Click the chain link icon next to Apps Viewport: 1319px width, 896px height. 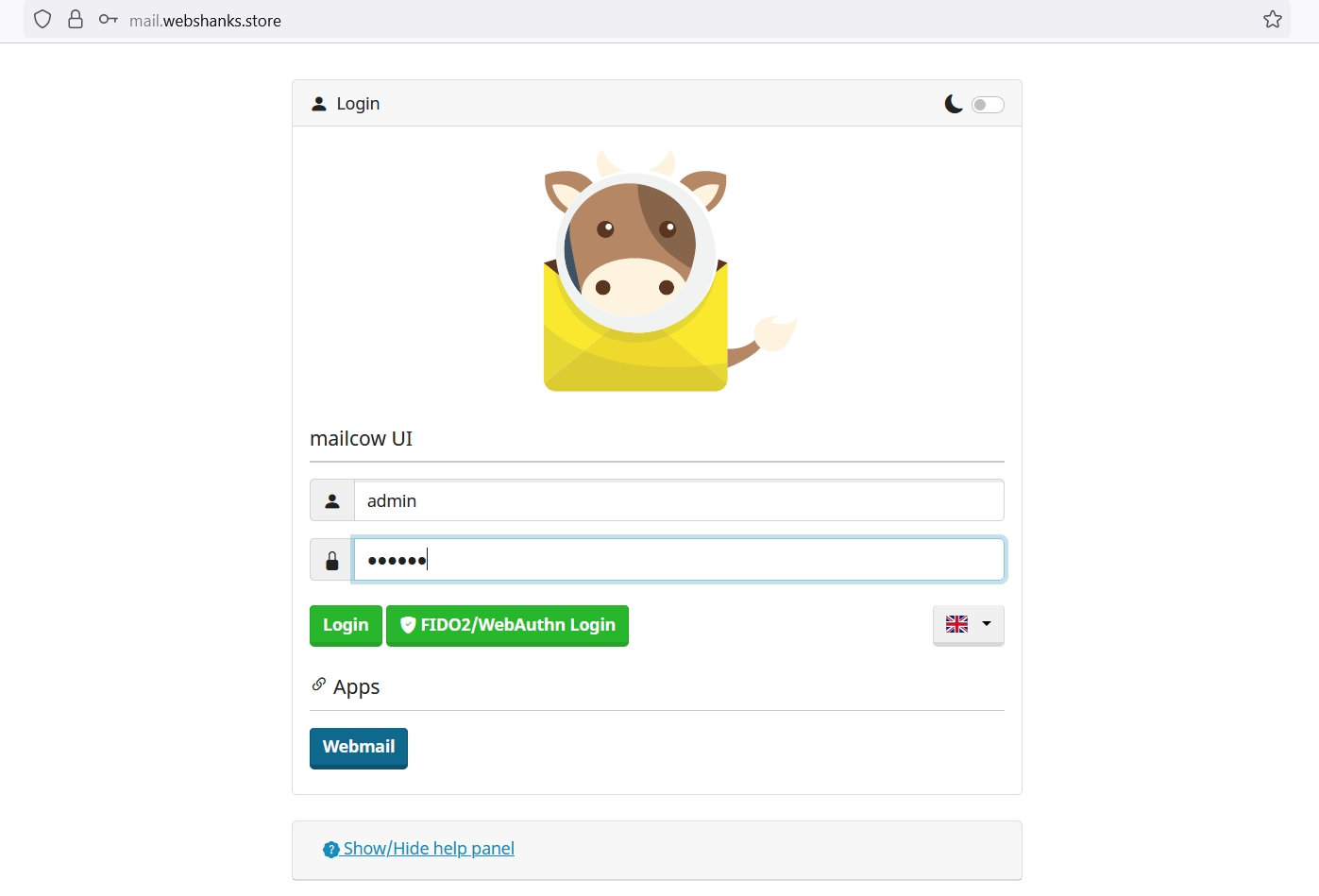[319, 685]
